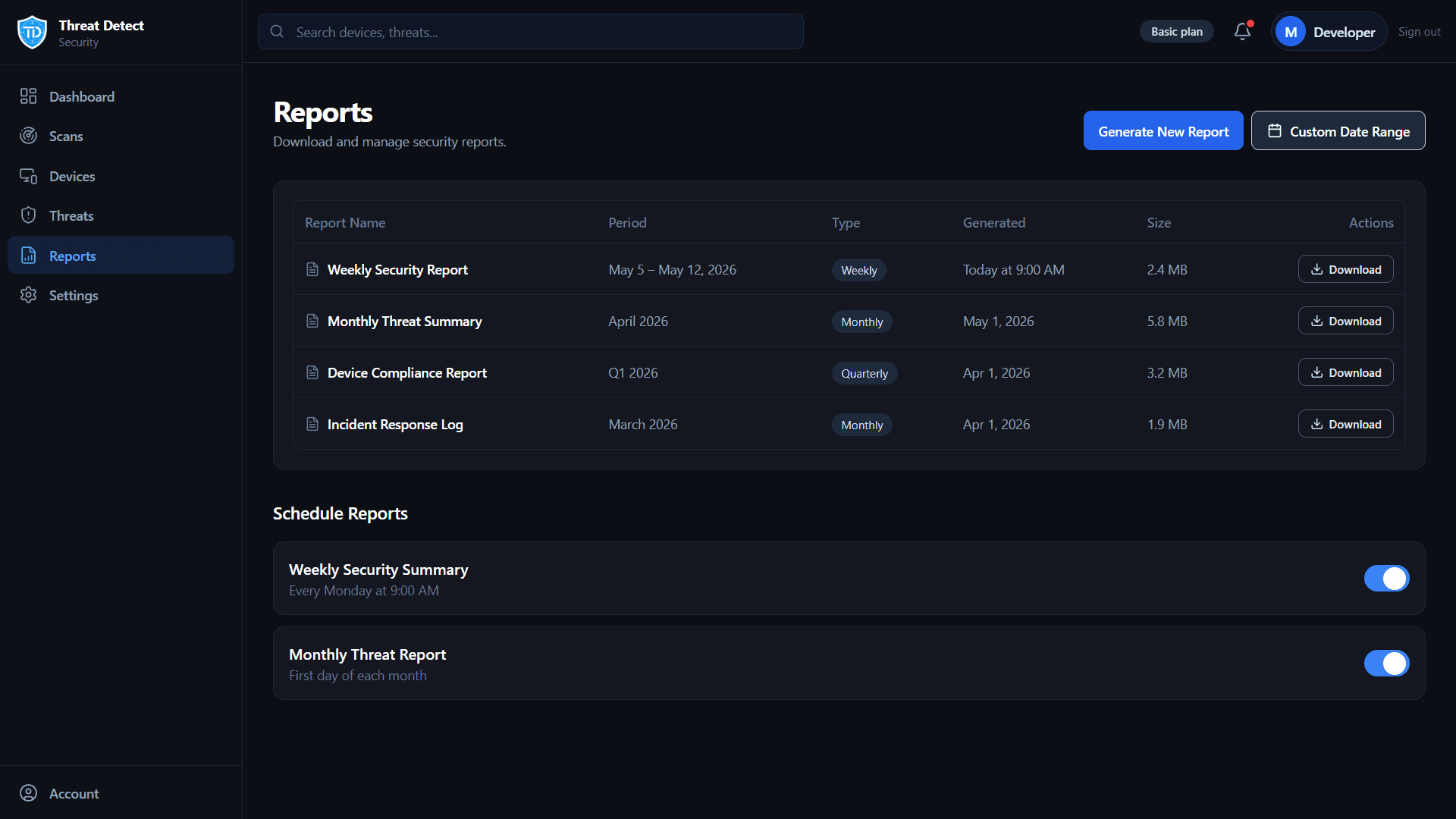
Task: Click the calendar icon in Custom Date Range
Action: [x=1275, y=131]
